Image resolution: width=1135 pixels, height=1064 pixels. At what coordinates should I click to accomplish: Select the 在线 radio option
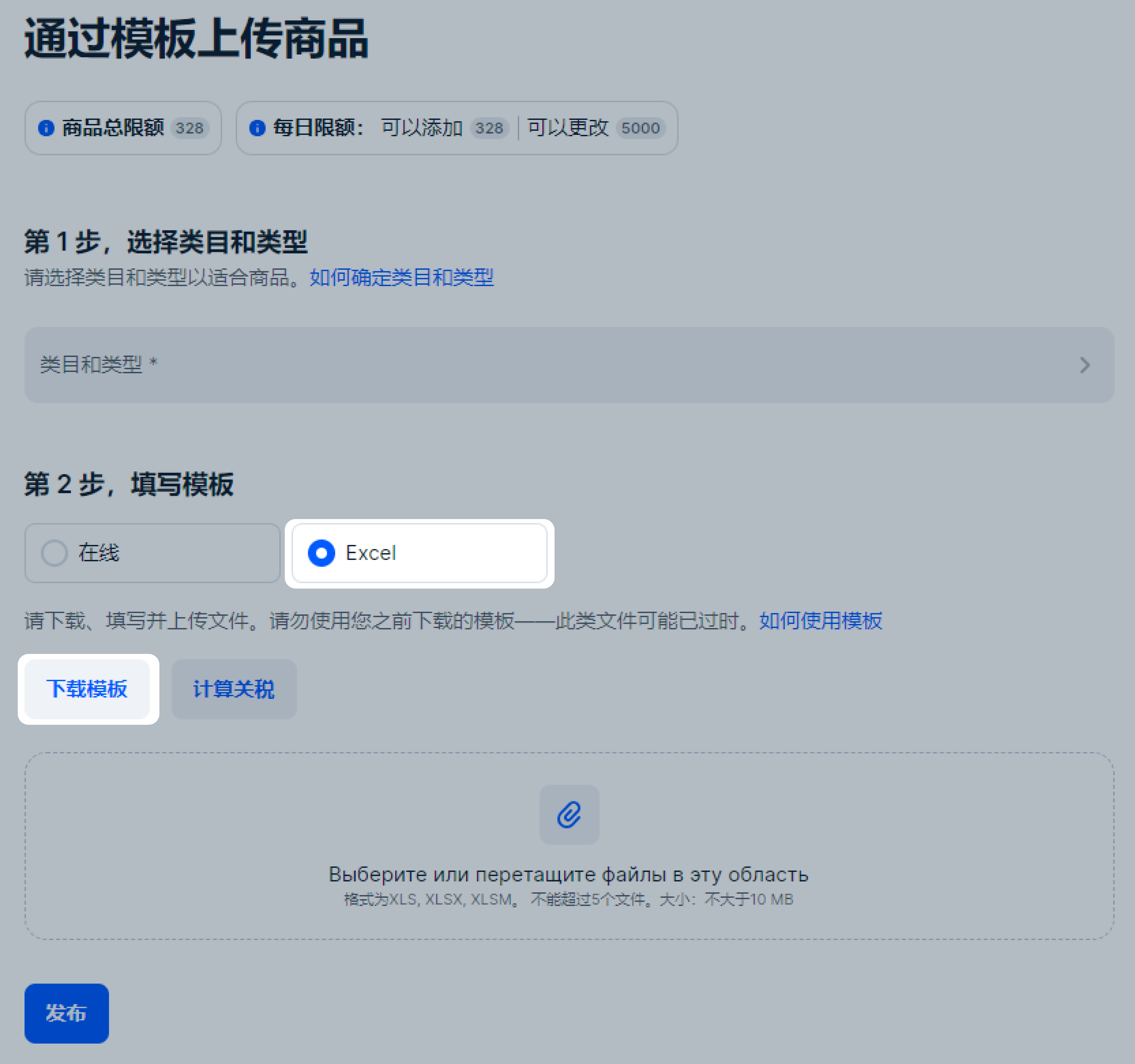tap(153, 552)
